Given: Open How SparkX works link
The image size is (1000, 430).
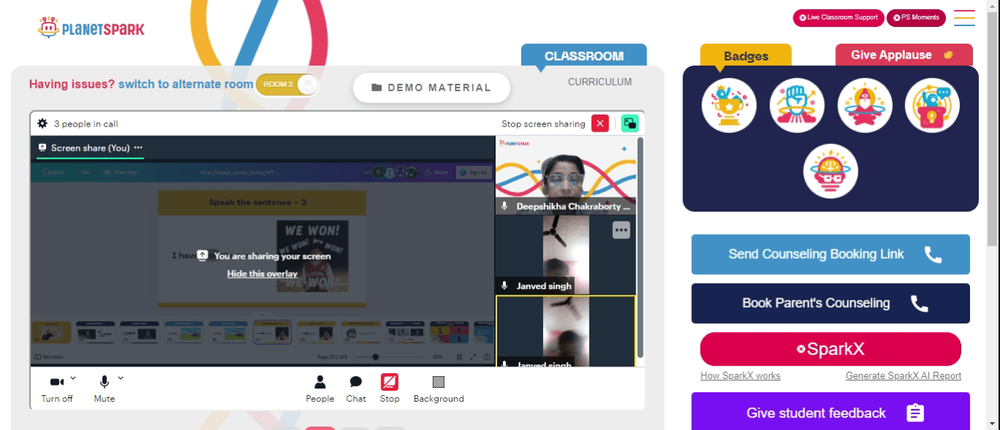Looking at the screenshot, I should pyautogui.click(x=740, y=376).
